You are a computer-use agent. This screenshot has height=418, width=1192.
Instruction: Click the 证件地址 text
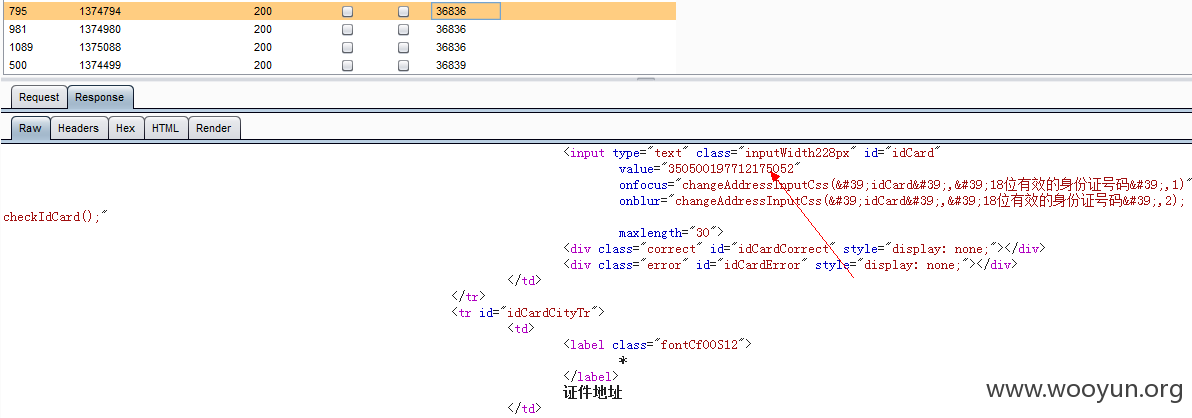point(592,393)
